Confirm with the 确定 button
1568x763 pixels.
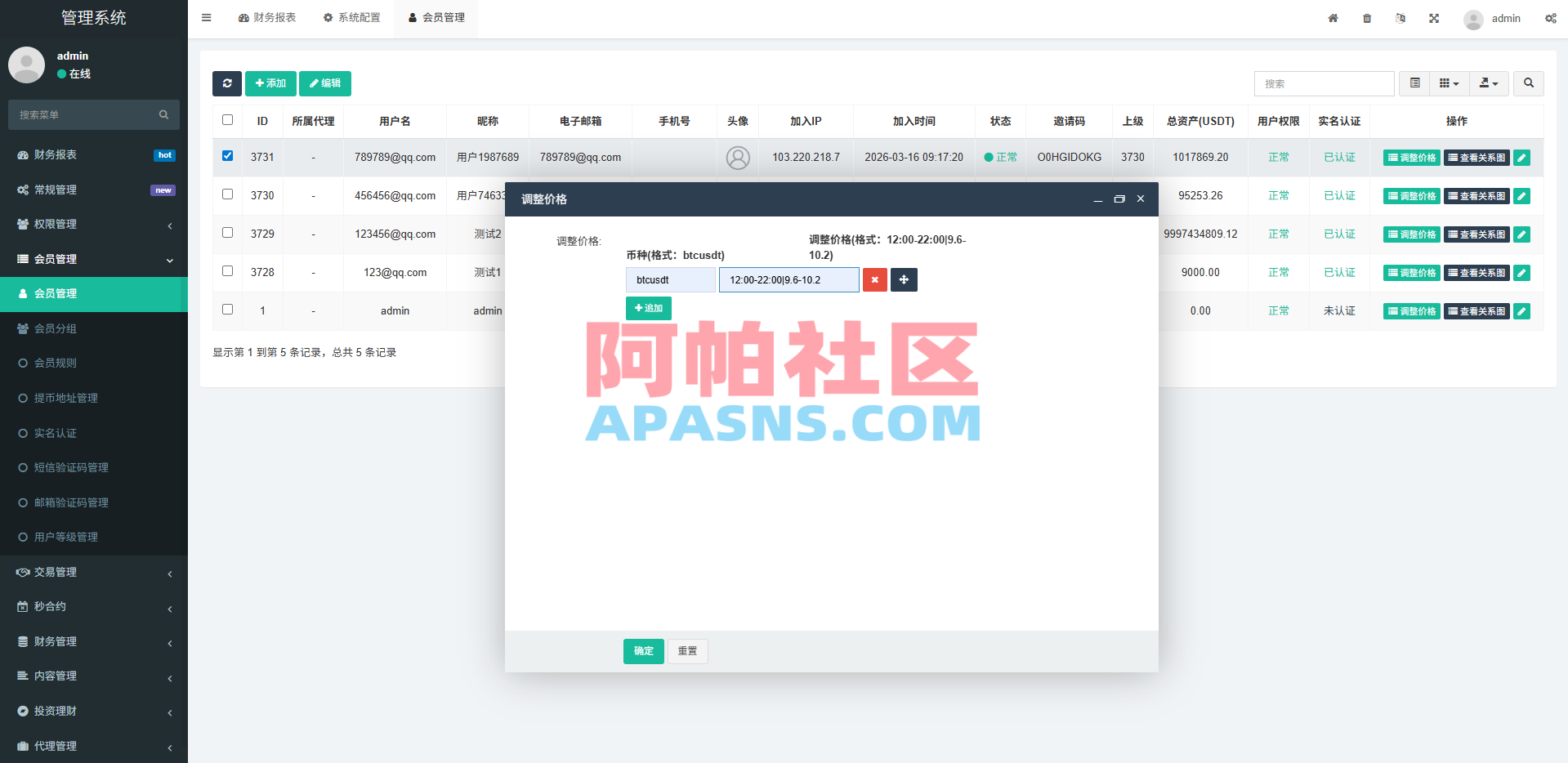[x=644, y=651]
